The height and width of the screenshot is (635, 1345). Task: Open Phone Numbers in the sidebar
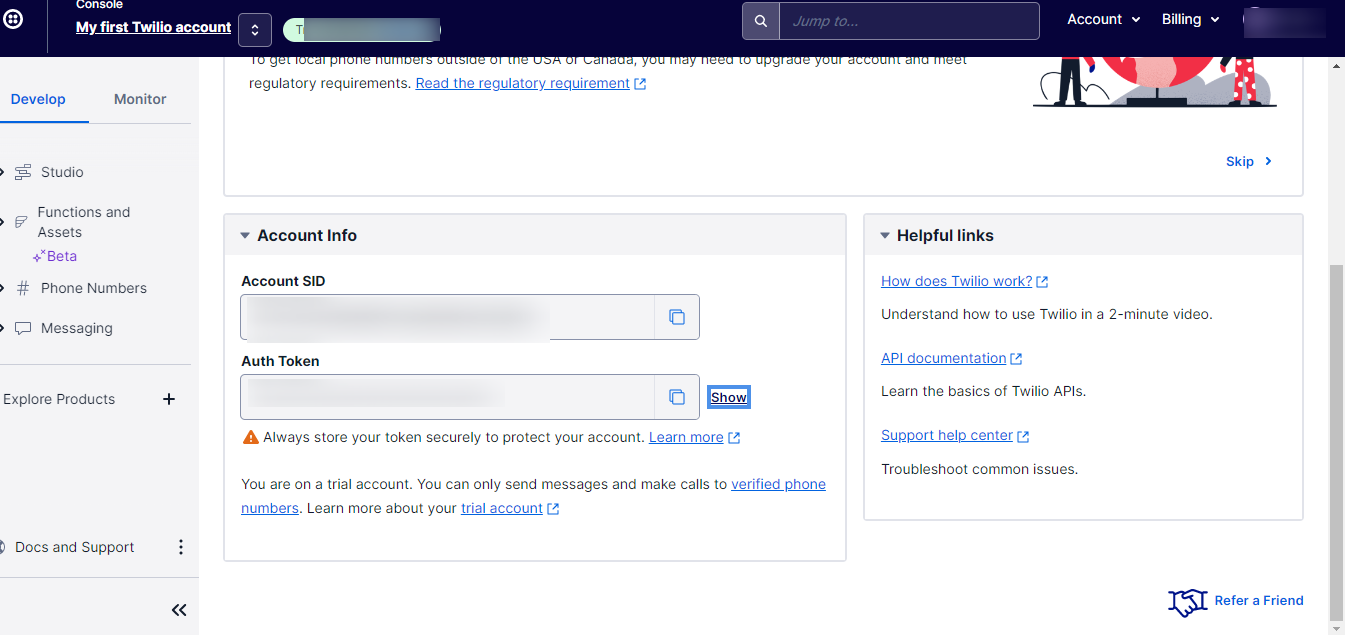94,288
